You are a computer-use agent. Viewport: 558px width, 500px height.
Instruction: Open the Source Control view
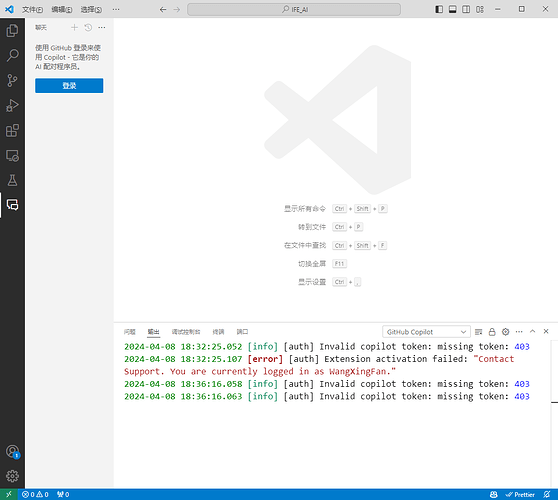coord(12,80)
